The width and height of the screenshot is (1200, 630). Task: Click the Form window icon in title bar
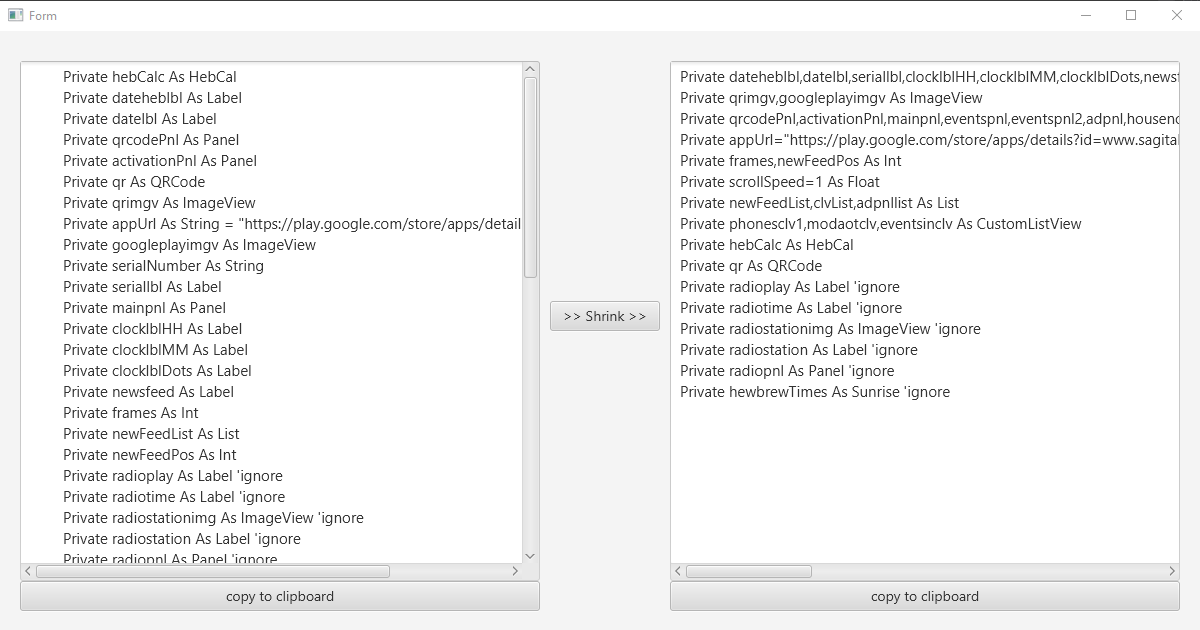pyautogui.click(x=15, y=15)
